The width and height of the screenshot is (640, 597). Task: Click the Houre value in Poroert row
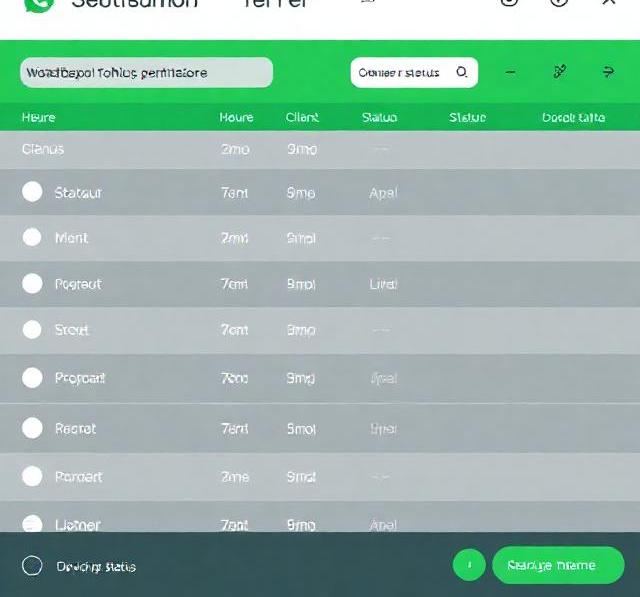click(235, 477)
